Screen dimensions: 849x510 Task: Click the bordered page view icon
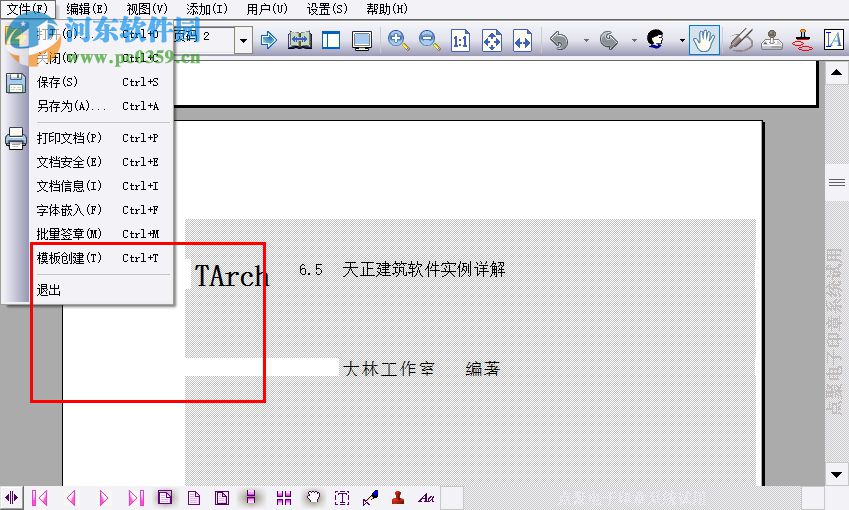(x=222, y=498)
